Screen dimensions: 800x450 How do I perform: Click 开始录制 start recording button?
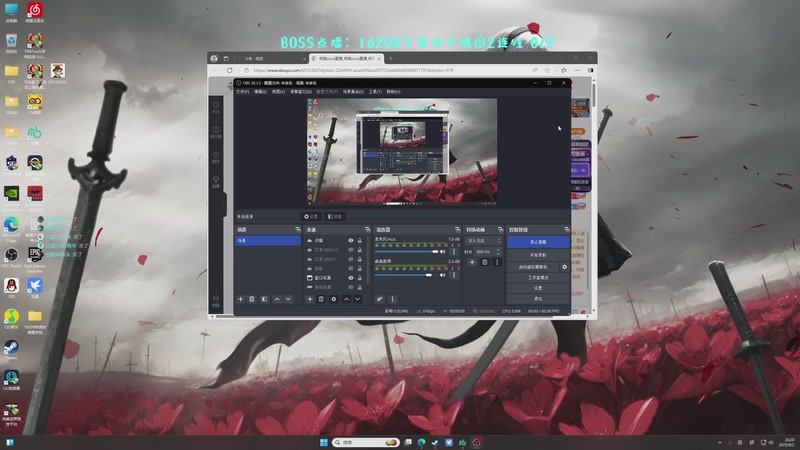(x=538, y=255)
